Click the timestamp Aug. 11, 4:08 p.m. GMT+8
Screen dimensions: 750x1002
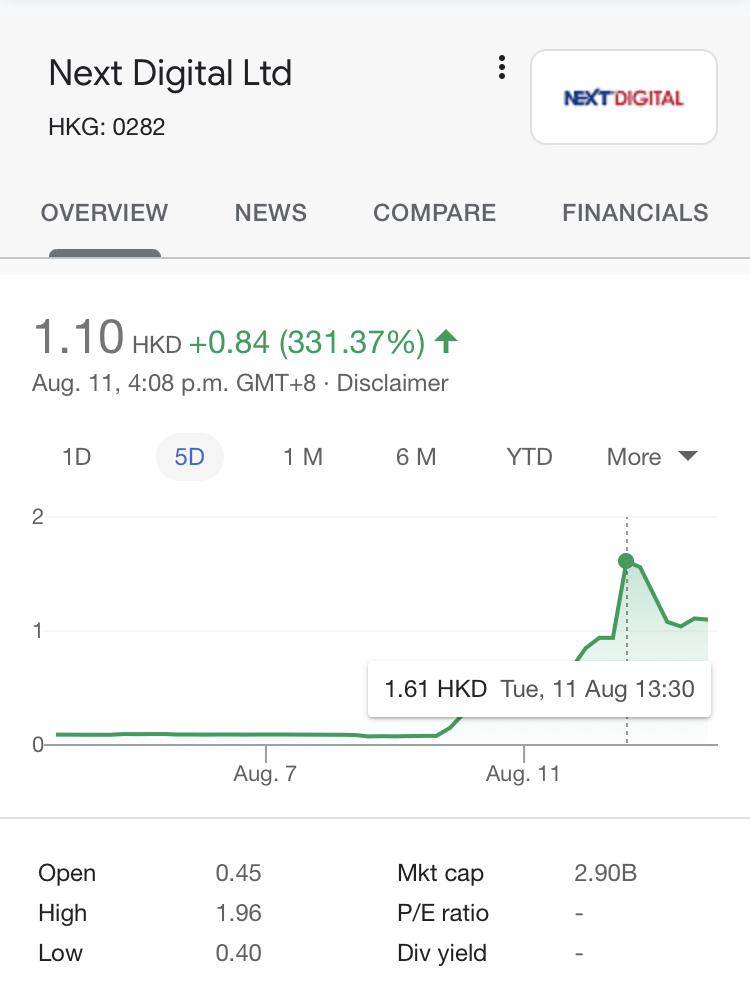[x=174, y=383]
